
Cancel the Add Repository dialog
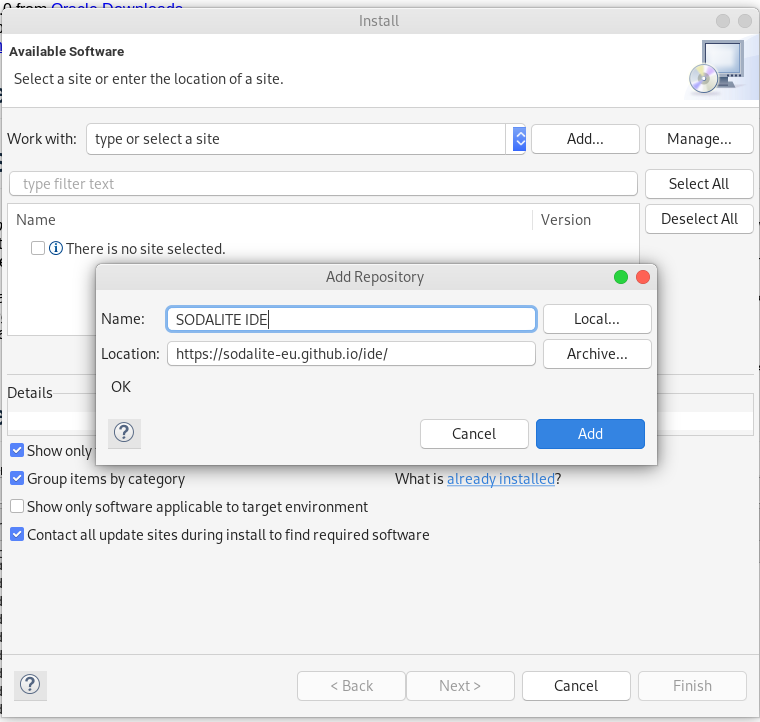pyautogui.click(x=474, y=434)
